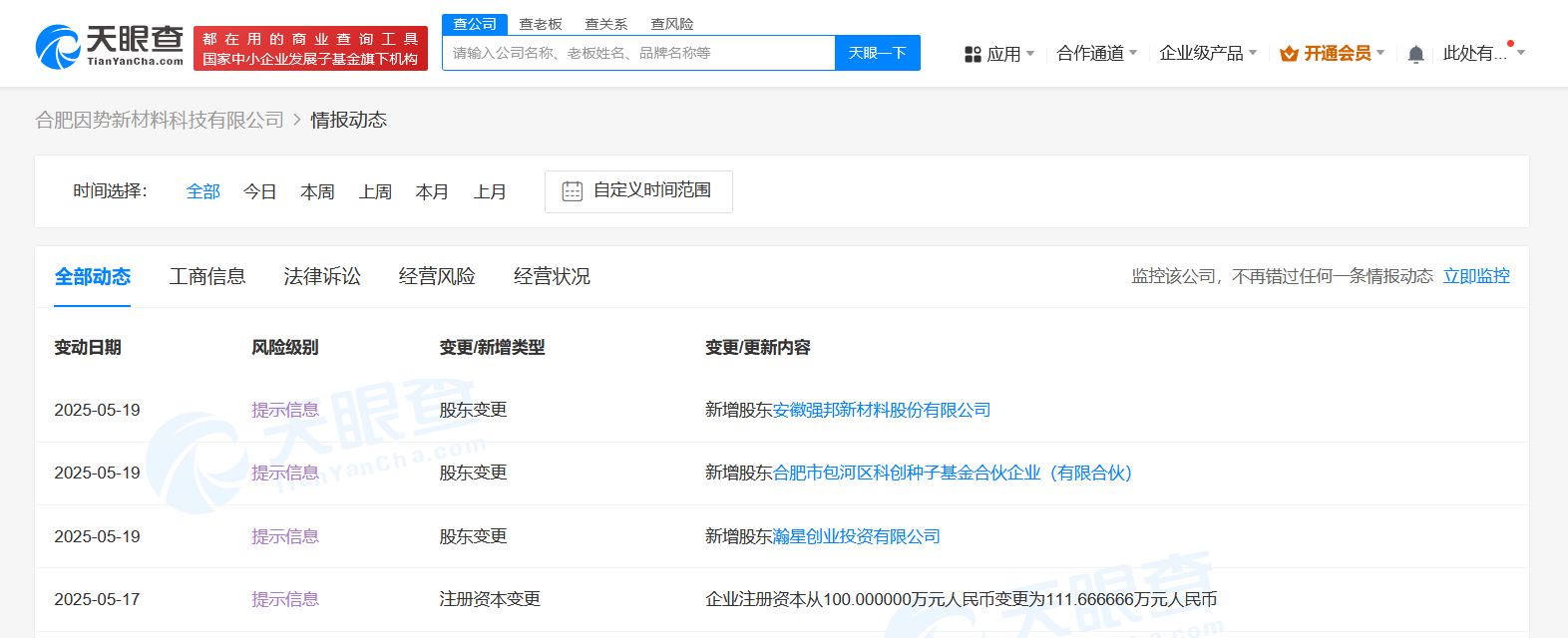Switch to the 经营风险 tab
Image resolution: width=1568 pixels, height=638 pixels.
(x=437, y=276)
